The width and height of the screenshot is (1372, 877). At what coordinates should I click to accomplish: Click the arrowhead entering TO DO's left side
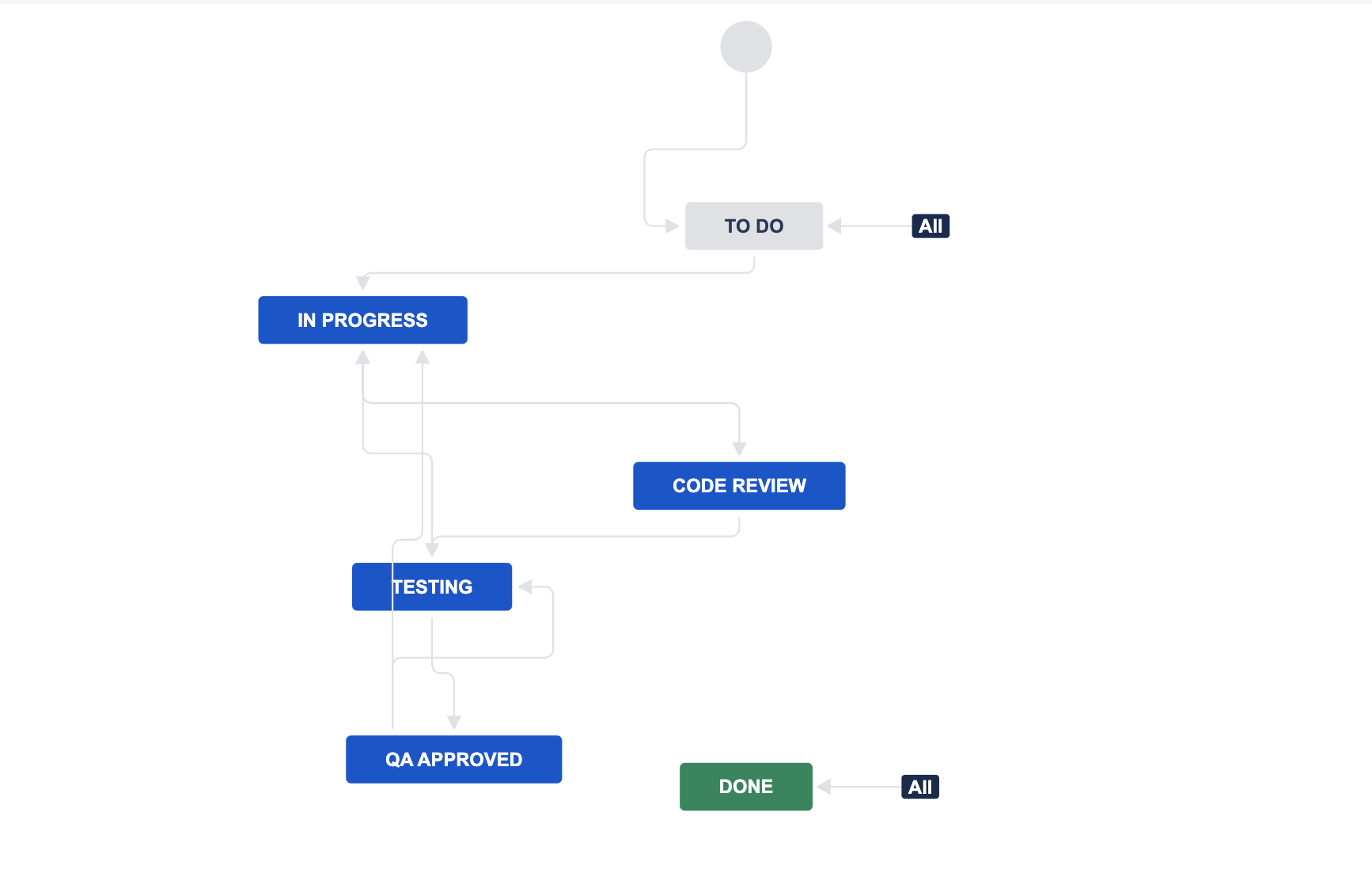point(672,226)
